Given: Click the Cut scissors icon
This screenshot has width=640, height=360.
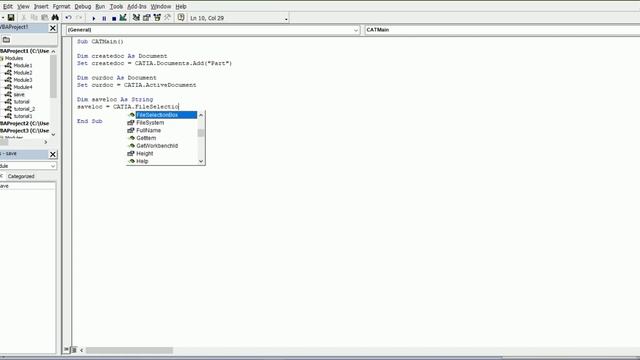Looking at the screenshot, I should tap(24, 18).
